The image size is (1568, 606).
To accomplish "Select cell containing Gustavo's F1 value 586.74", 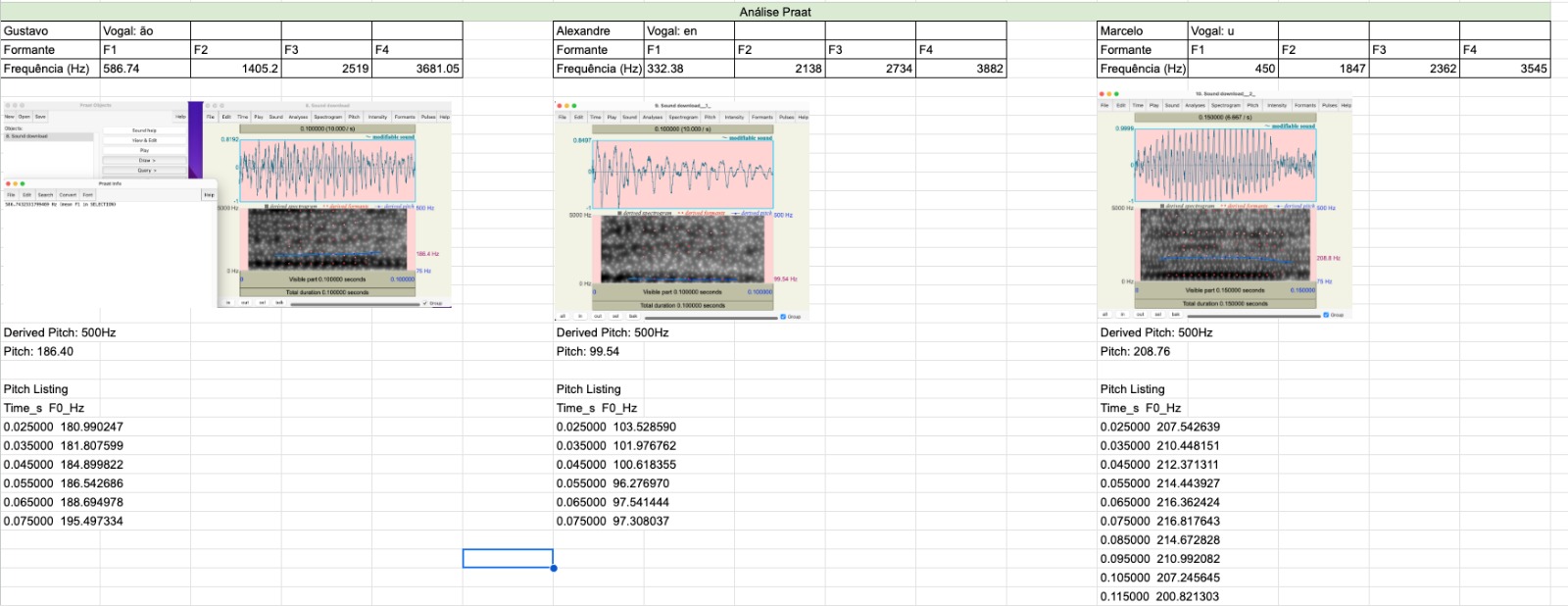I will [x=145, y=69].
